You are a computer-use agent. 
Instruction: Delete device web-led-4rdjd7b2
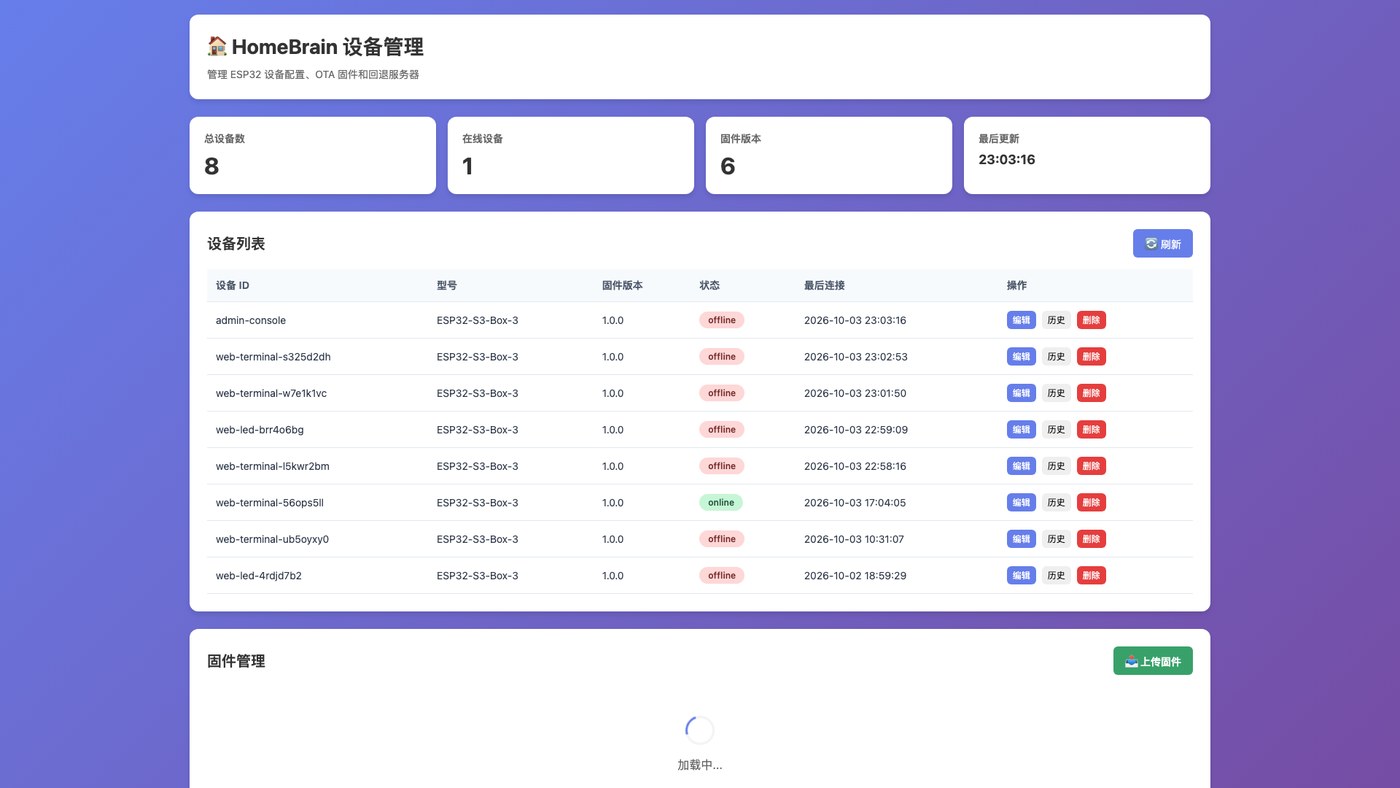(1091, 576)
